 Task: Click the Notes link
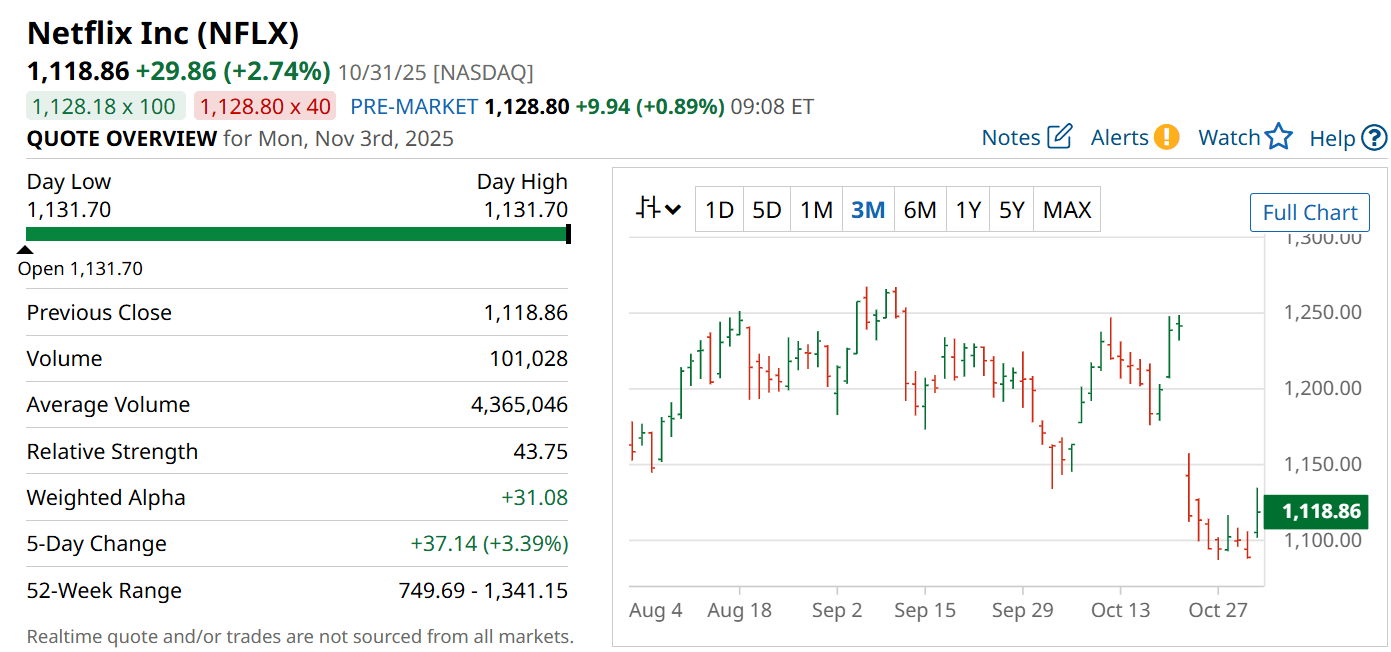point(1011,138)
